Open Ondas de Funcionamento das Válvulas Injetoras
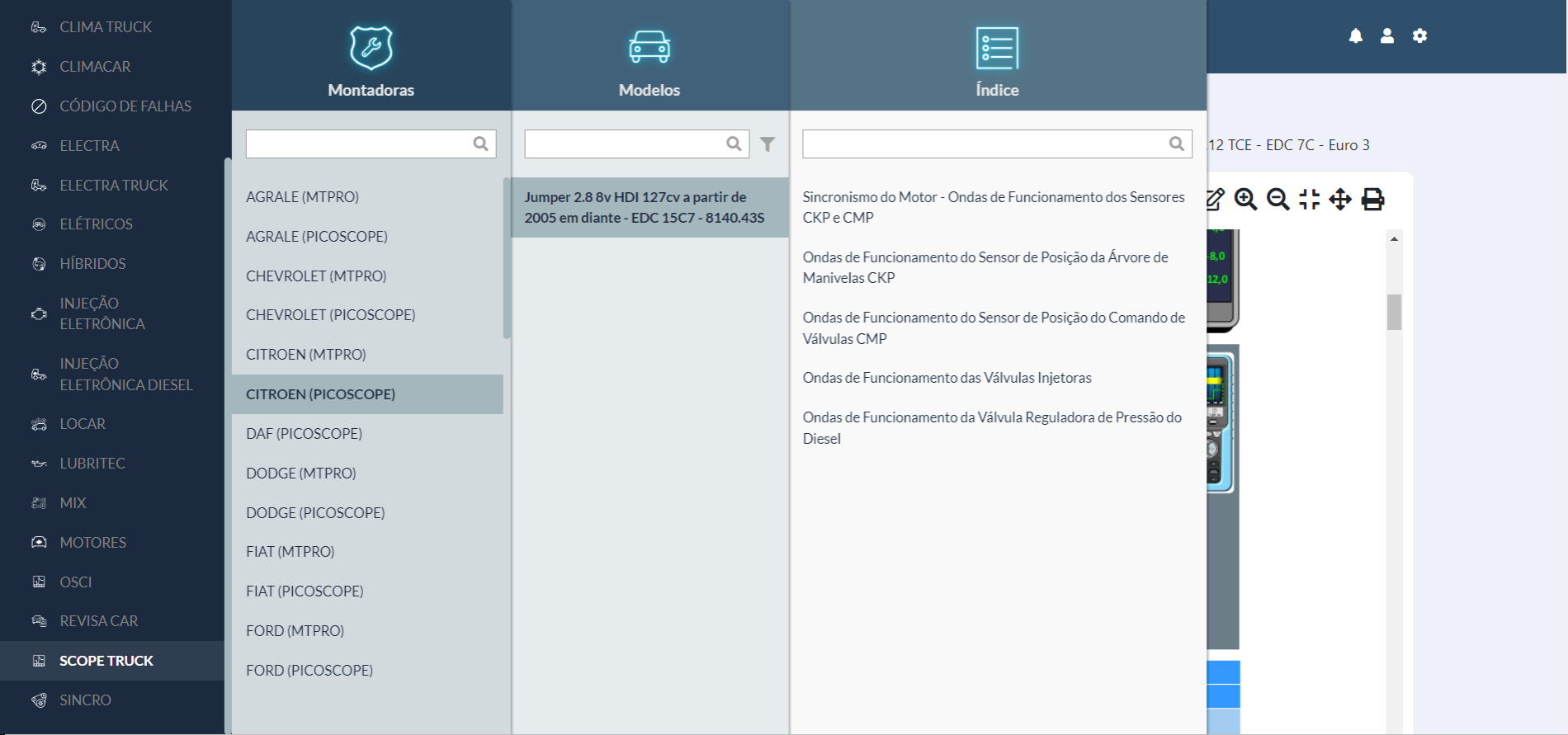The width and height of the screenshot is (1568, 735). 947,378
